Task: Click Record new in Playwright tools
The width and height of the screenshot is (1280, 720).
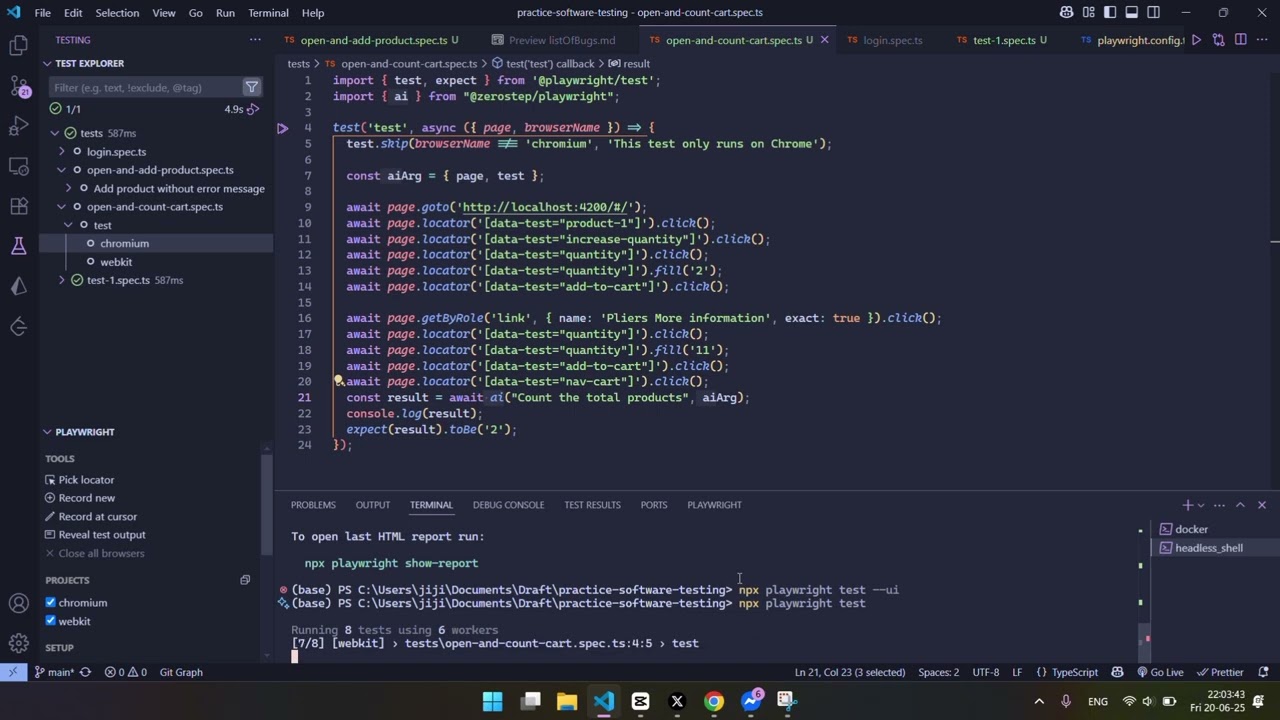Action: (86, 498)
